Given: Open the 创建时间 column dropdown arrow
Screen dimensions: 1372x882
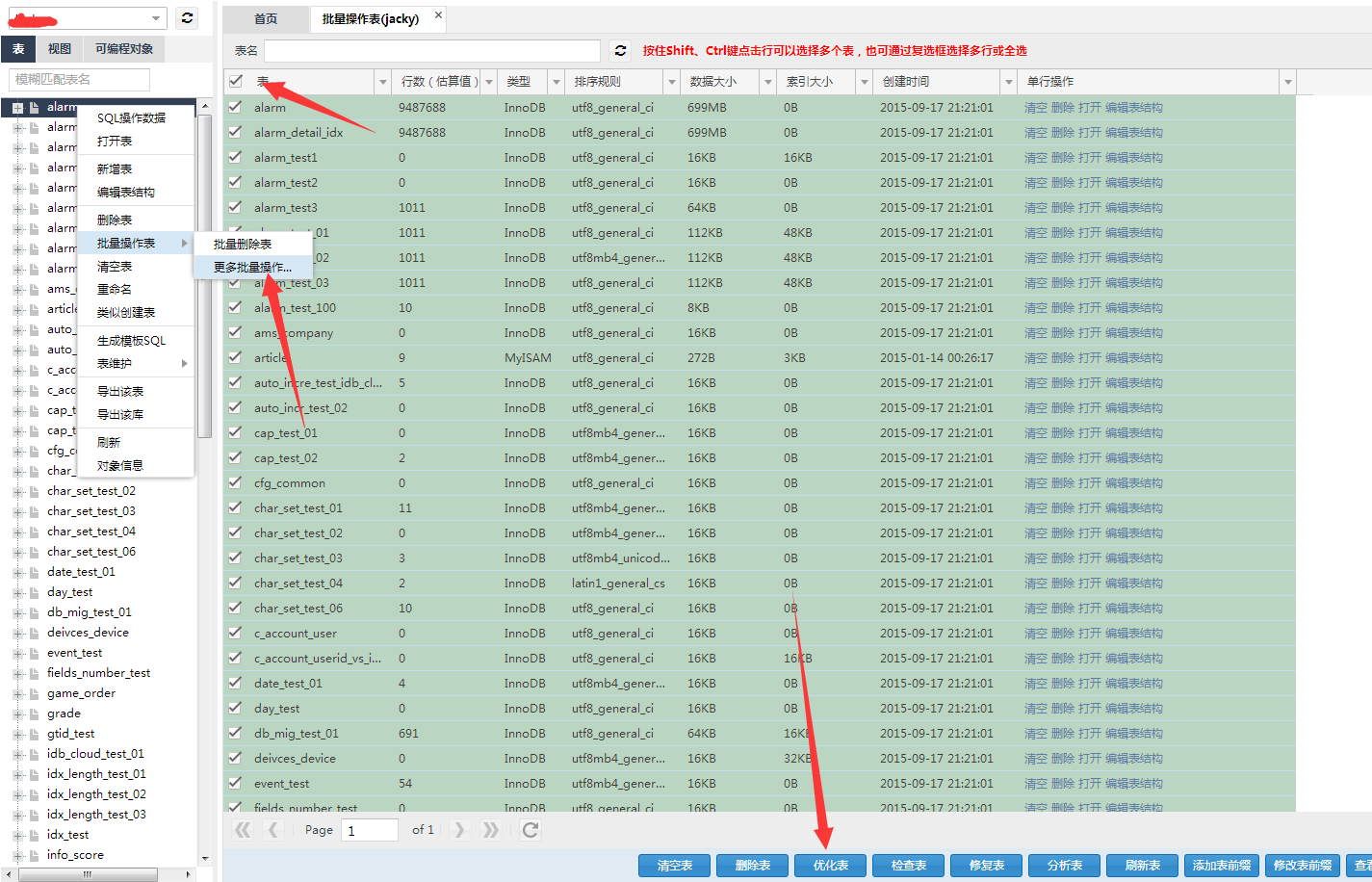Looking at the screenshot, I should tap(1009, 82).
